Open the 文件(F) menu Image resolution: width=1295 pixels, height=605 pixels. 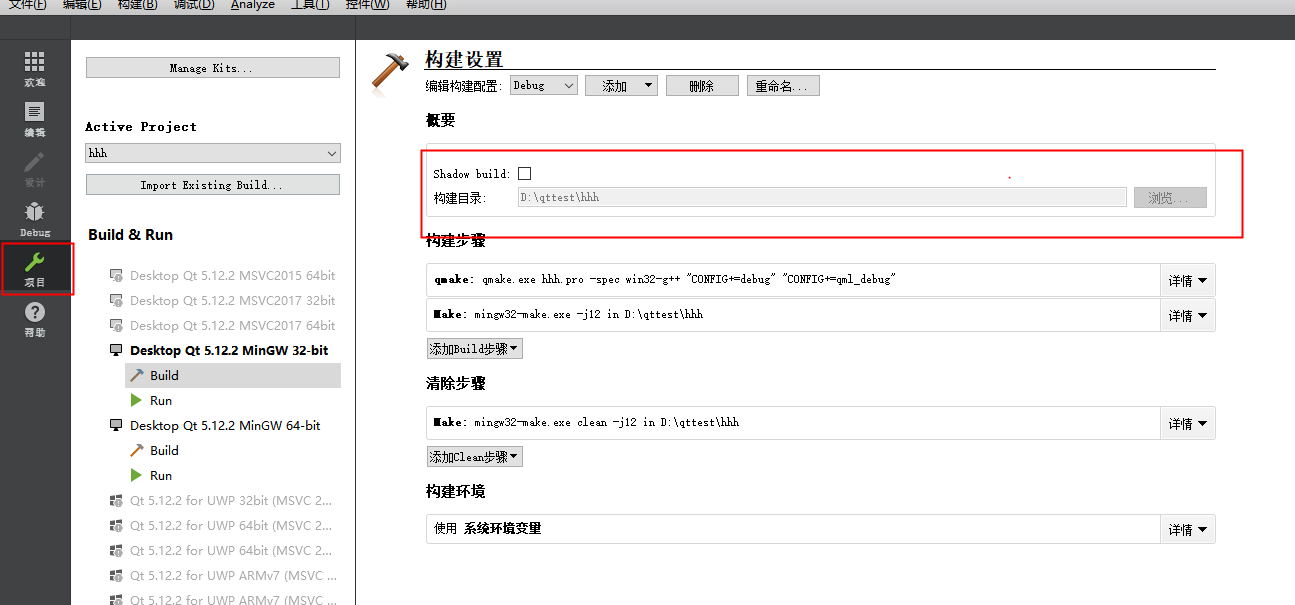tap(28, 5)
